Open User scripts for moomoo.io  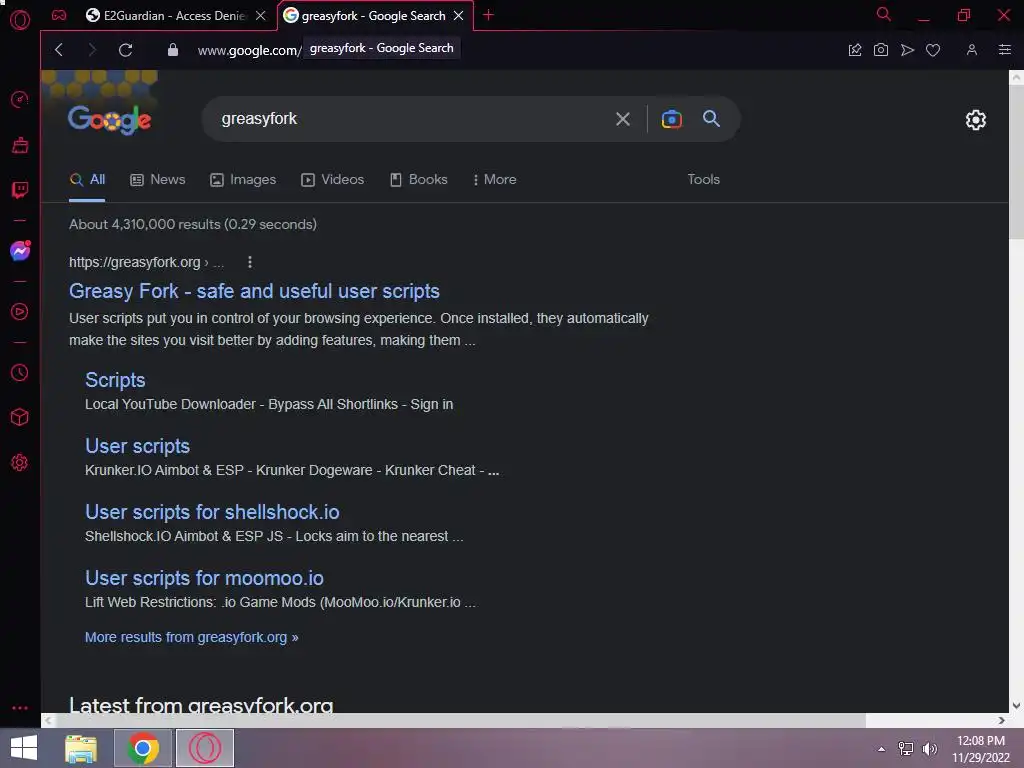pyautogui.click(x=204, y=578)
